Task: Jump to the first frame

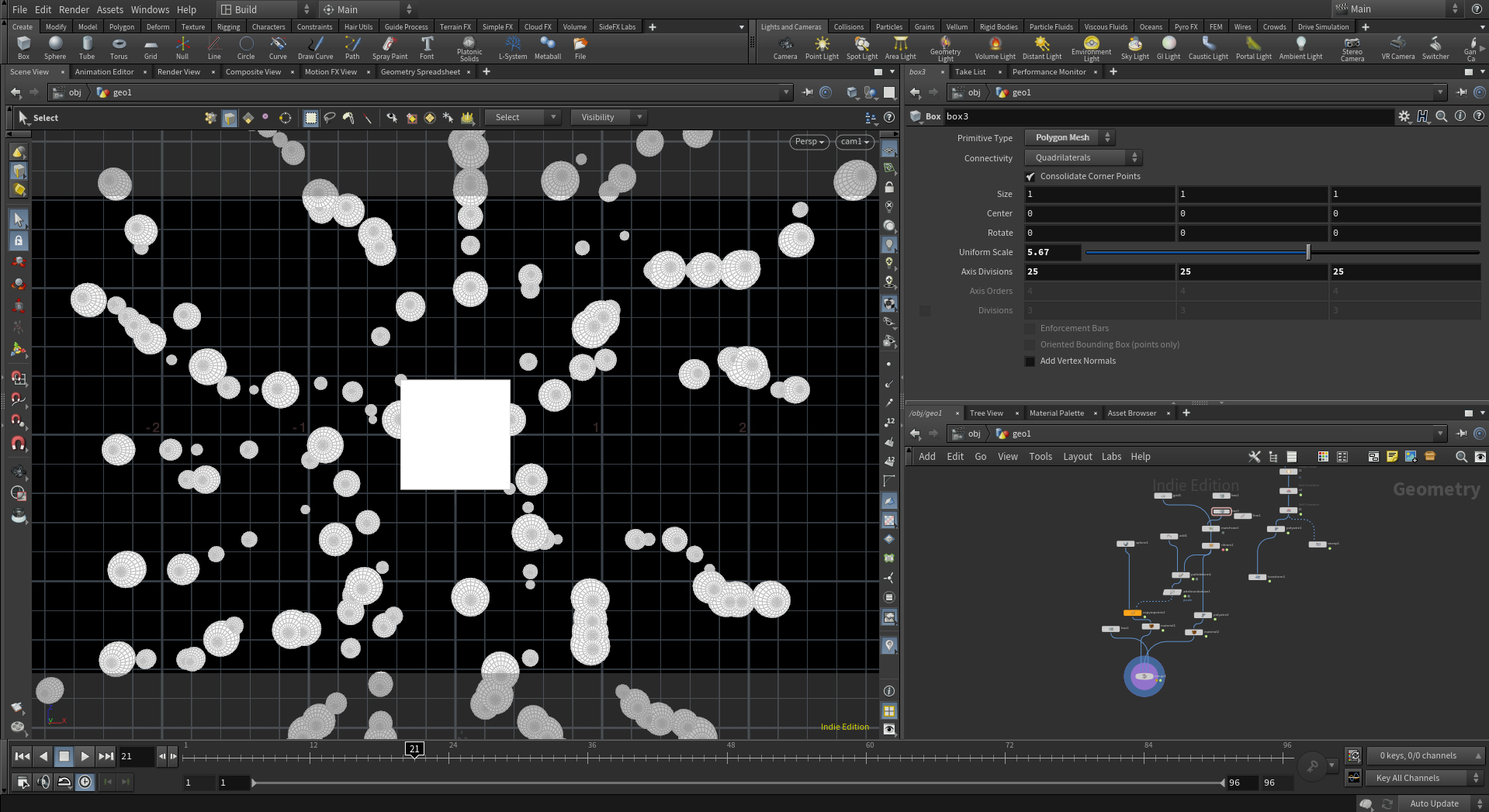Action: click(x=23, y=756)
